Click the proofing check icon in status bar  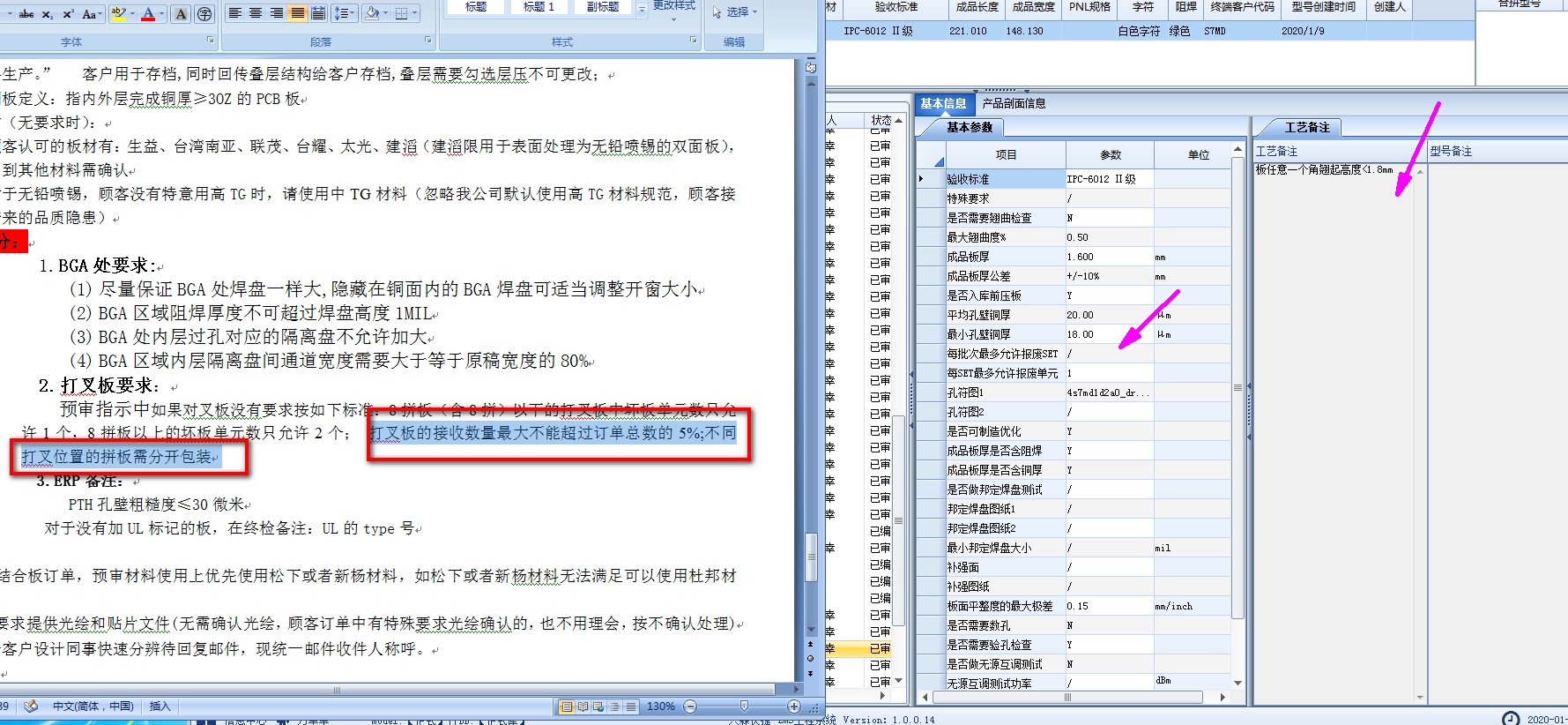coord(31,706)
